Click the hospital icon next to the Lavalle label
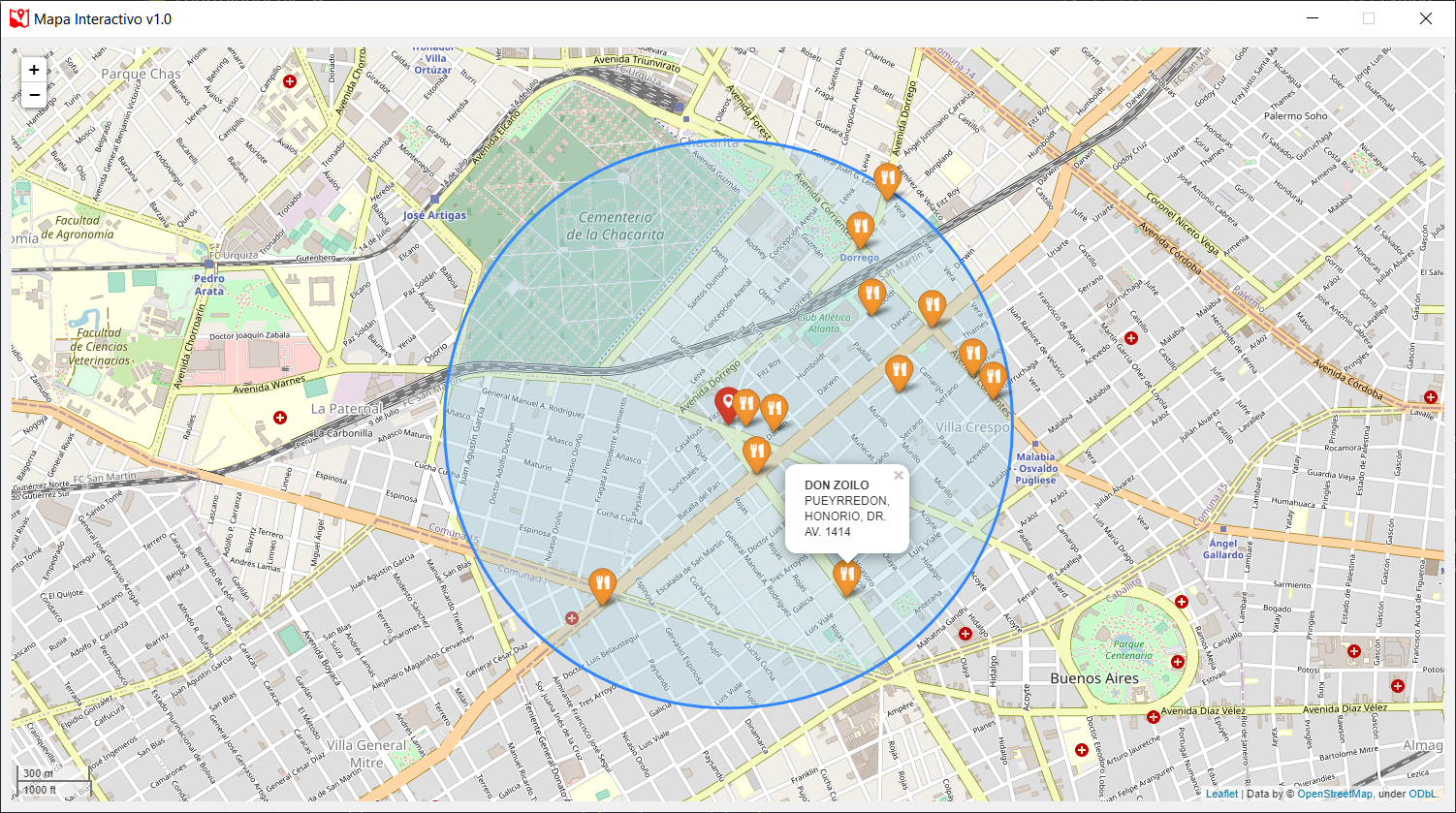This screenshot has width=1456, height=813. pyautogui.click(x=1431, y=397)
